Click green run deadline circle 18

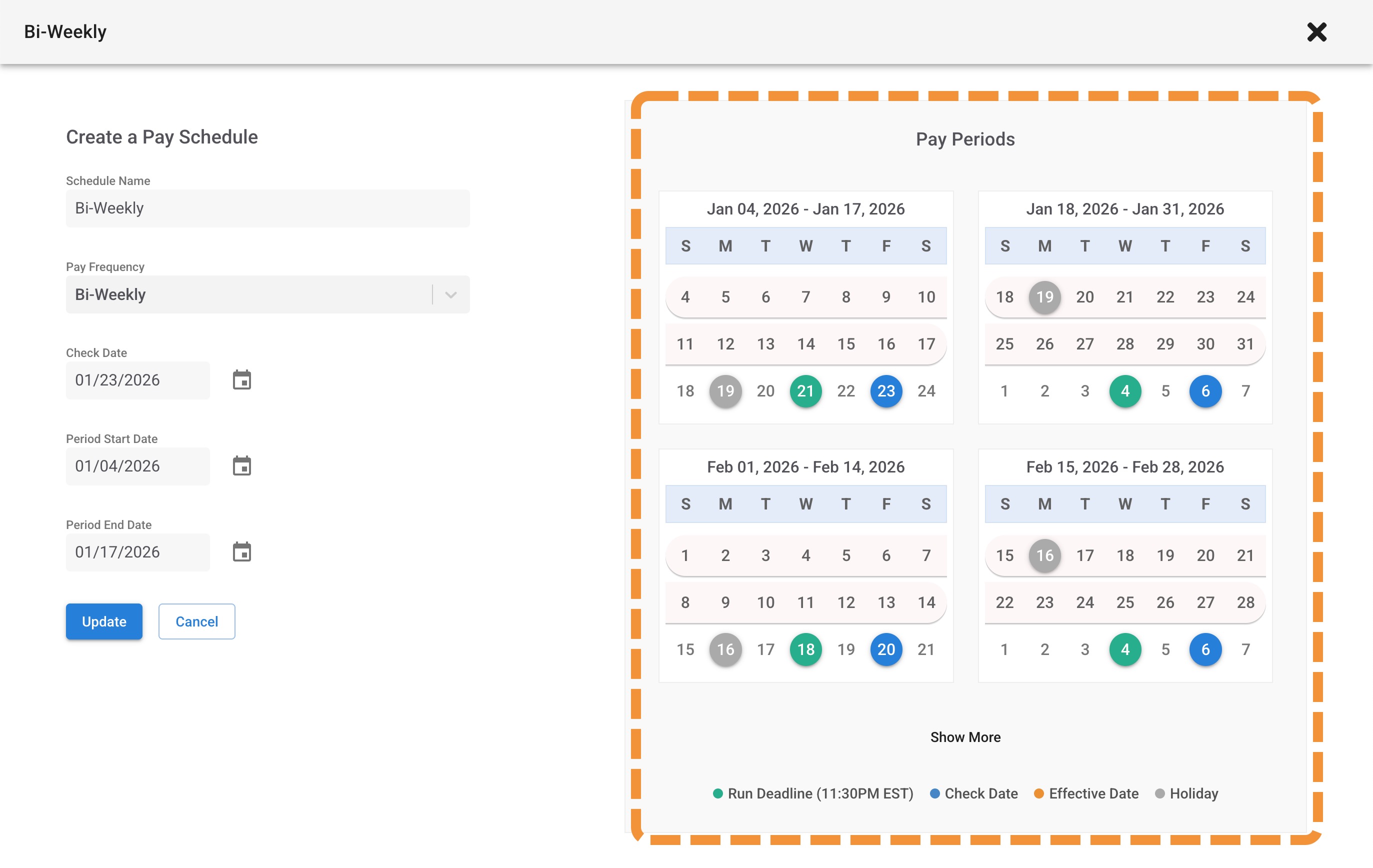point(805,649)
